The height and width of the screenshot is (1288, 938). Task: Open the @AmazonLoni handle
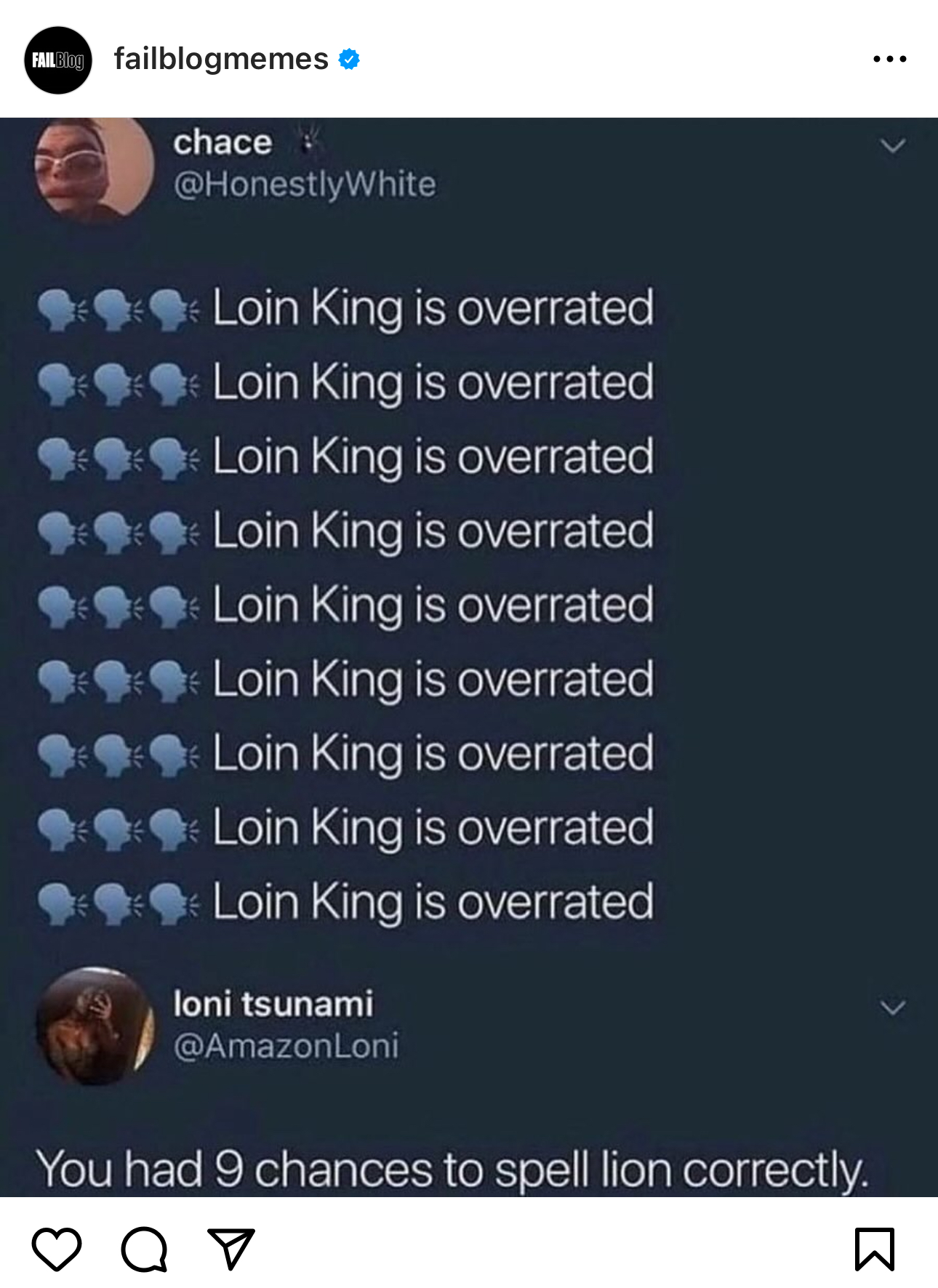tap(286, 1046)
